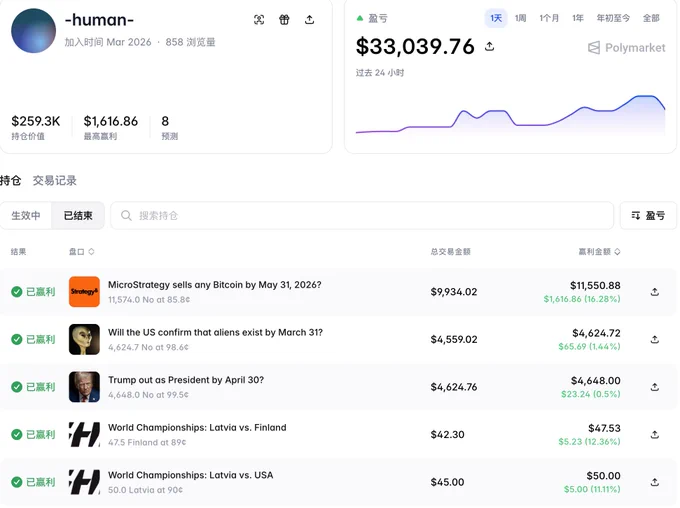Open the aliens exist by March 31 market
The image size is (680, 508).
click(x=216, y=332)
